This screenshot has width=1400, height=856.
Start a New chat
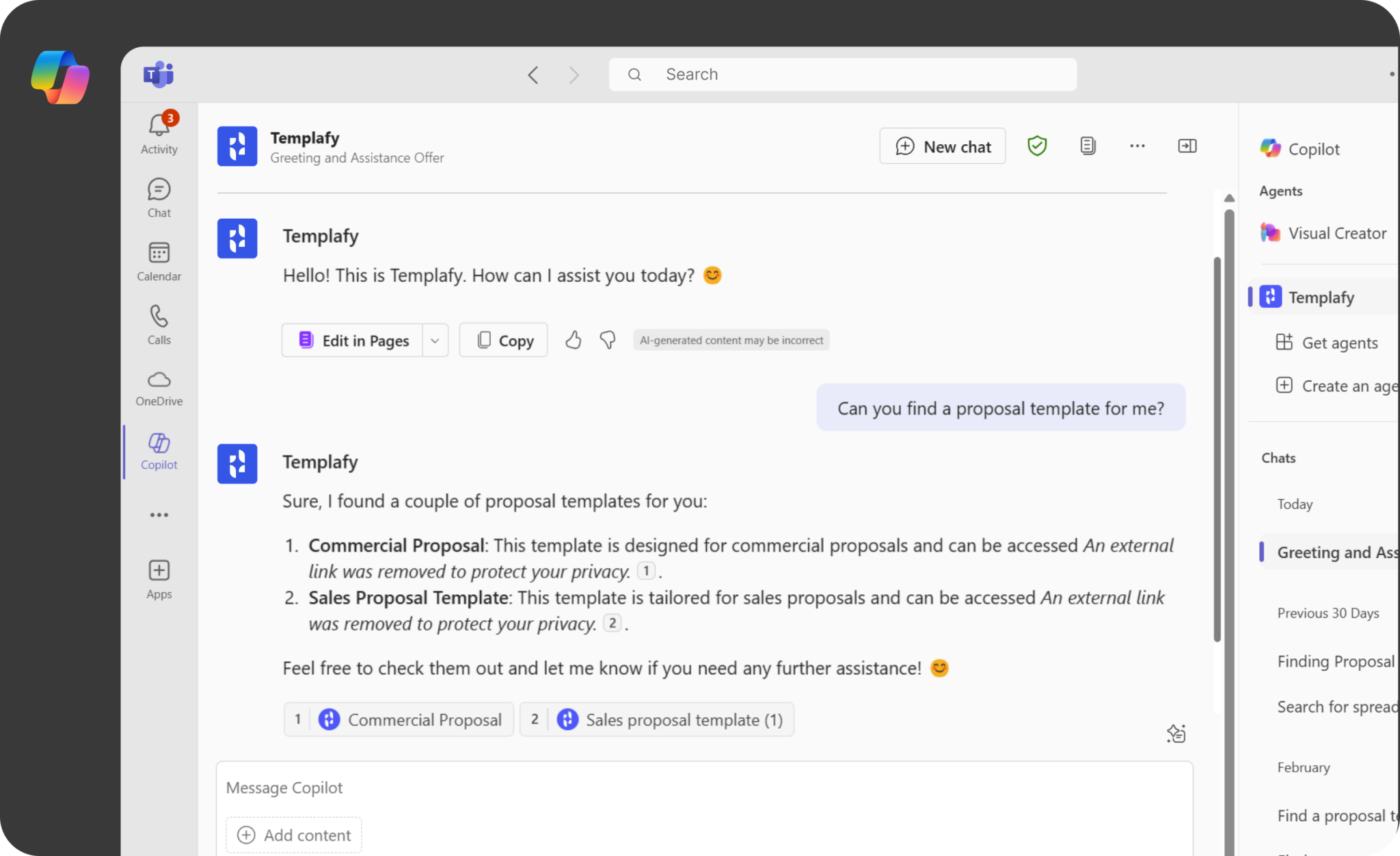[x=942, y=146]
